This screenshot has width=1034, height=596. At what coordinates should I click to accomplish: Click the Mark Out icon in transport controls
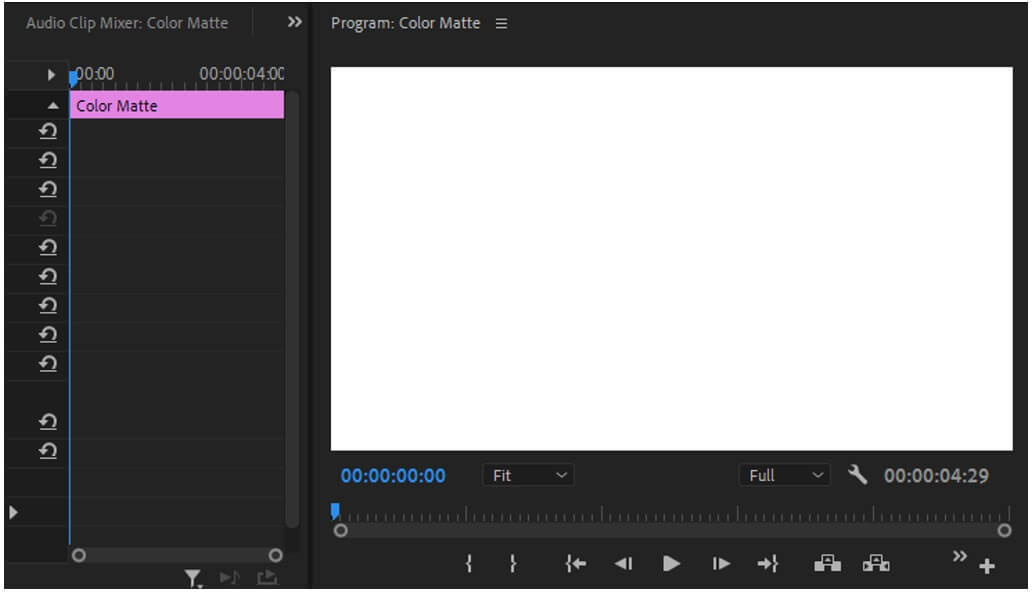512,563
